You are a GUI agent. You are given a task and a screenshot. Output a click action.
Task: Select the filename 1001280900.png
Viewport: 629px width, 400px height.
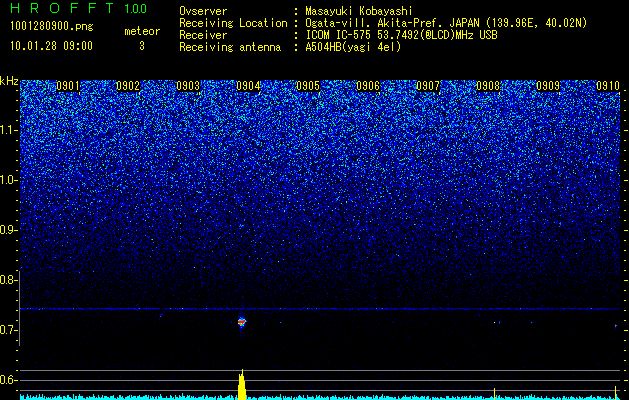coord(52,27)
